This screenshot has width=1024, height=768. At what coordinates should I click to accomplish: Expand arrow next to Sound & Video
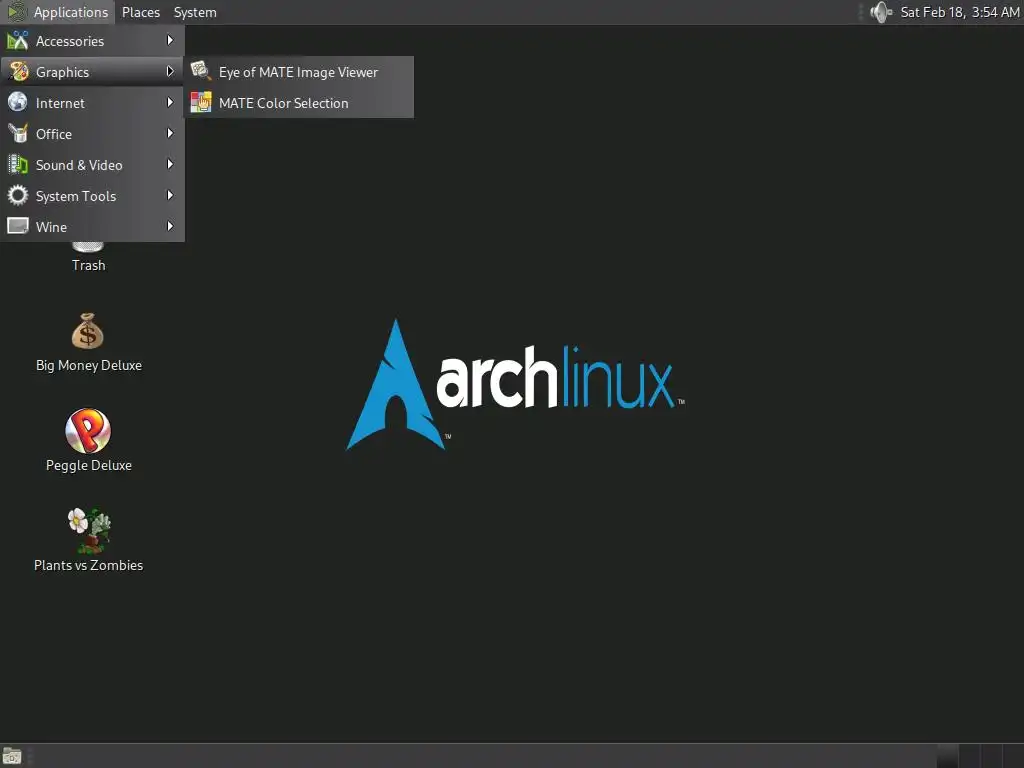(x=170, y=164)
